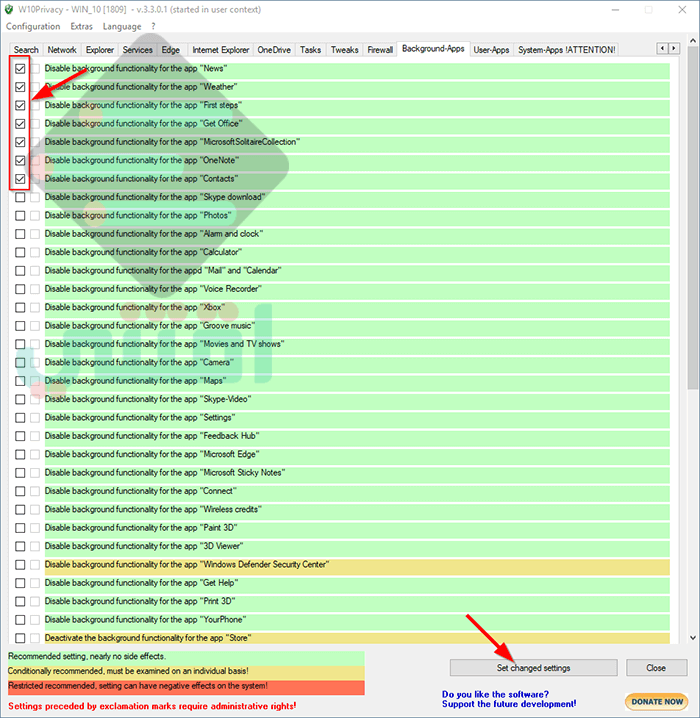
Task: Check the "Voice Recorder" checkbox
Action: (20, 289)
